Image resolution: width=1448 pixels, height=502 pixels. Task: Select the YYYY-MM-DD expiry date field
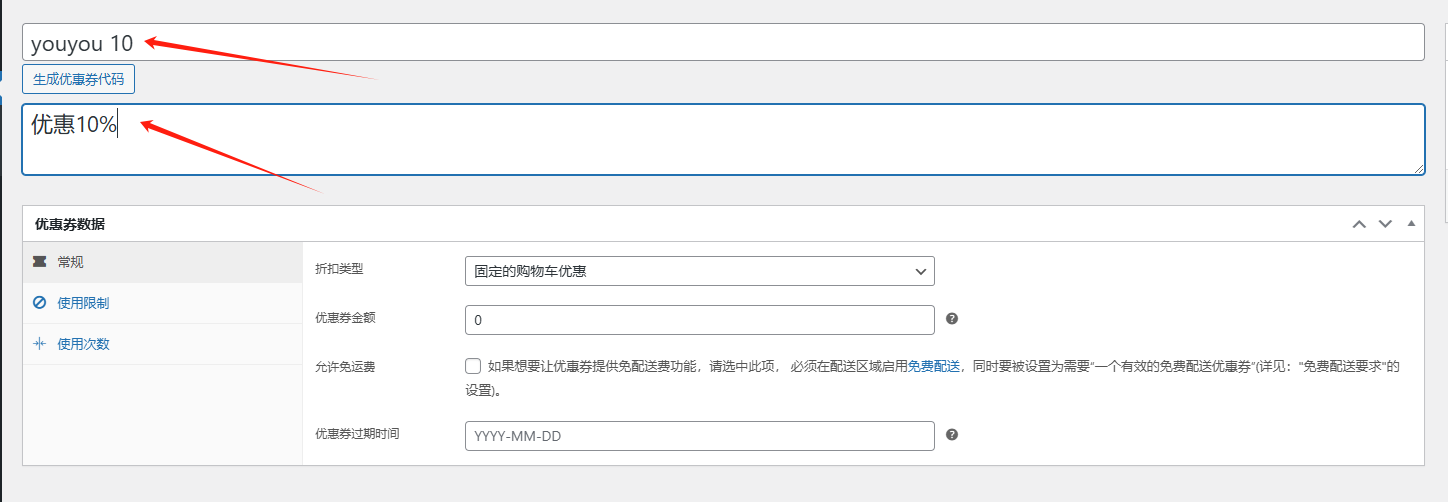click(x=699, y=436)
